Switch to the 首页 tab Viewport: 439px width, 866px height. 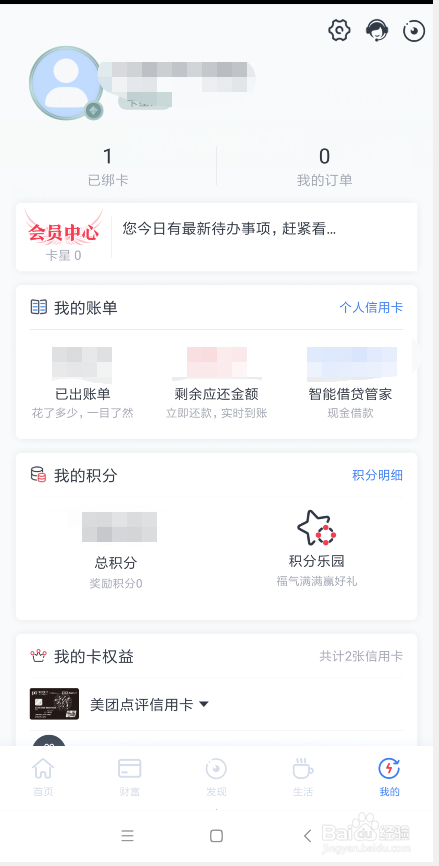tap(43, 778)
